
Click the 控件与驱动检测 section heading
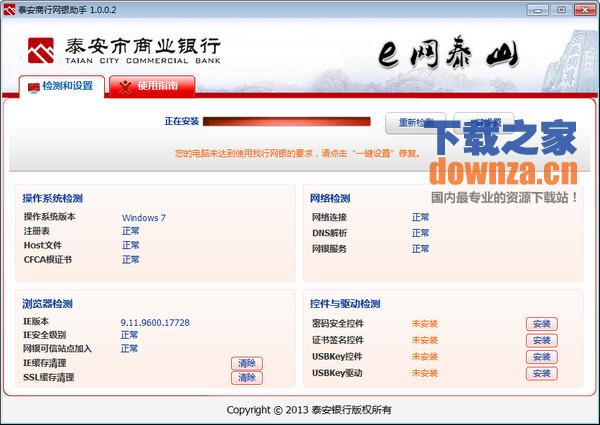pos(345,304)
